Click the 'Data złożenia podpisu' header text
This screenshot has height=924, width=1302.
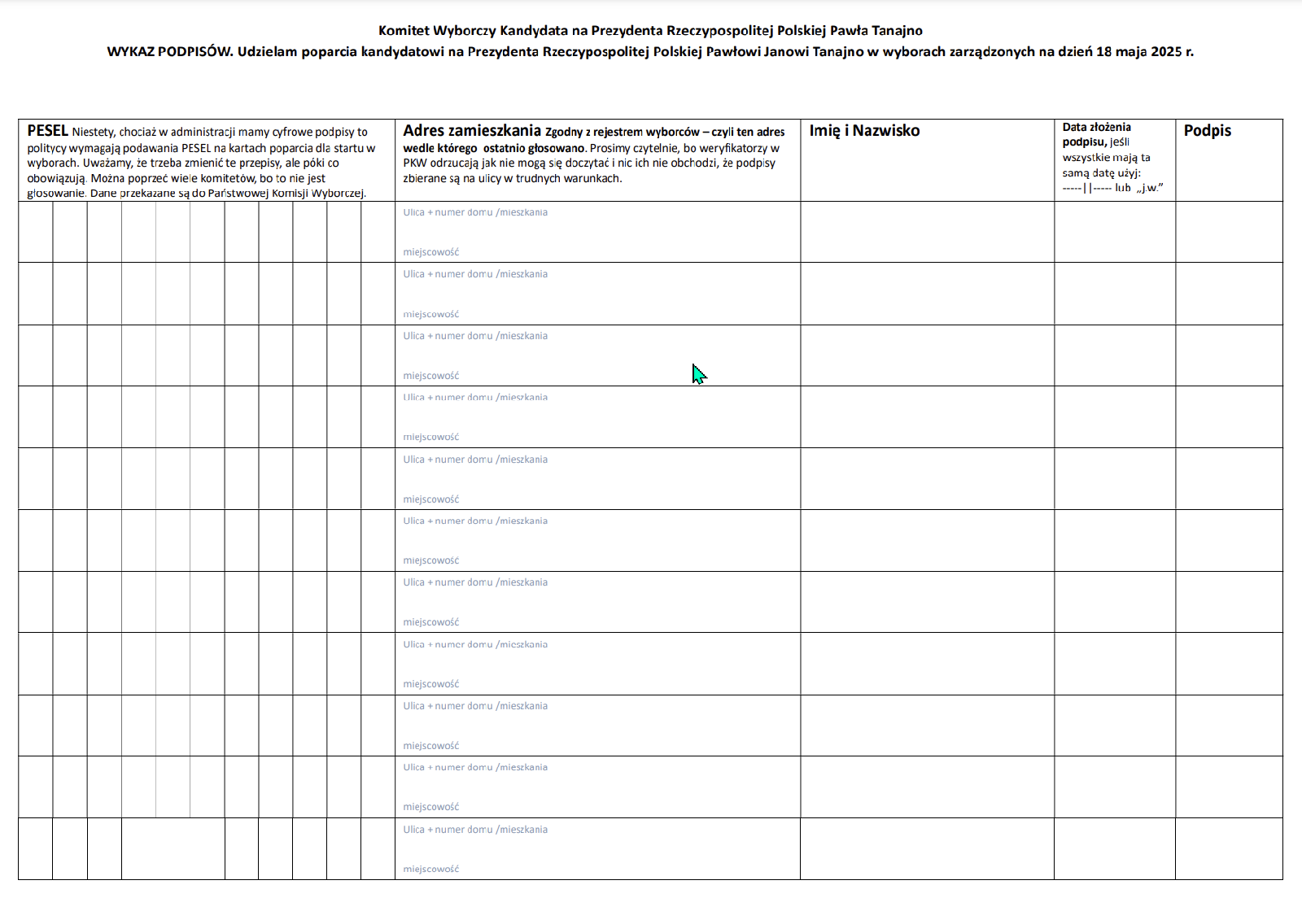click(x=1096, y=134)
